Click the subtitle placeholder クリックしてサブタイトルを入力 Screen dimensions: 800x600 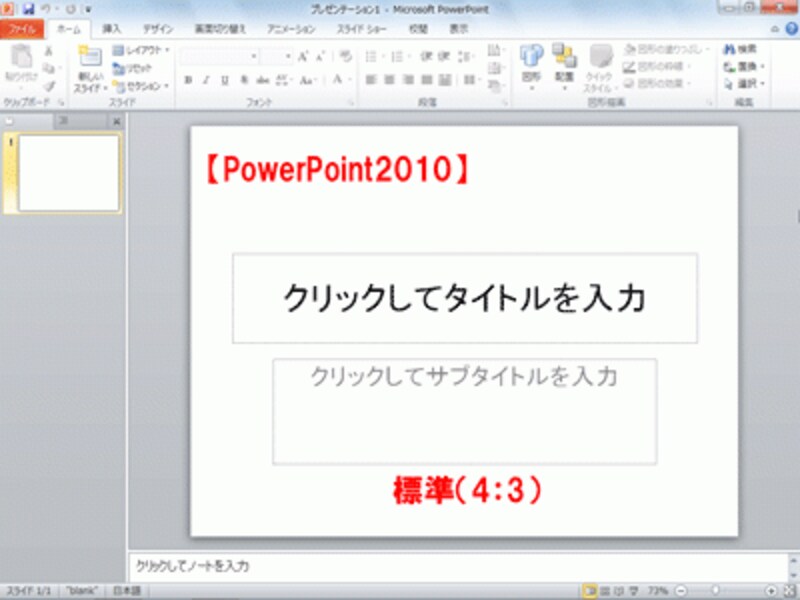465,412
